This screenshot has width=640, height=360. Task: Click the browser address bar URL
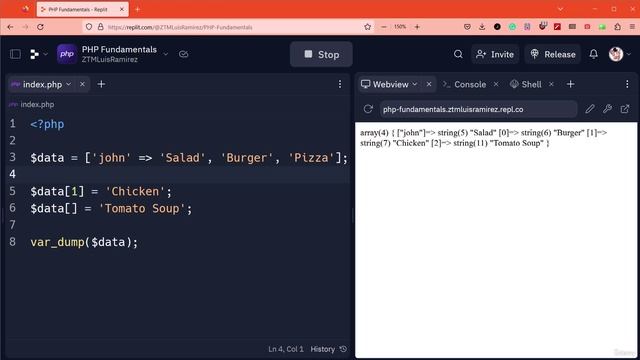[180, 27]
